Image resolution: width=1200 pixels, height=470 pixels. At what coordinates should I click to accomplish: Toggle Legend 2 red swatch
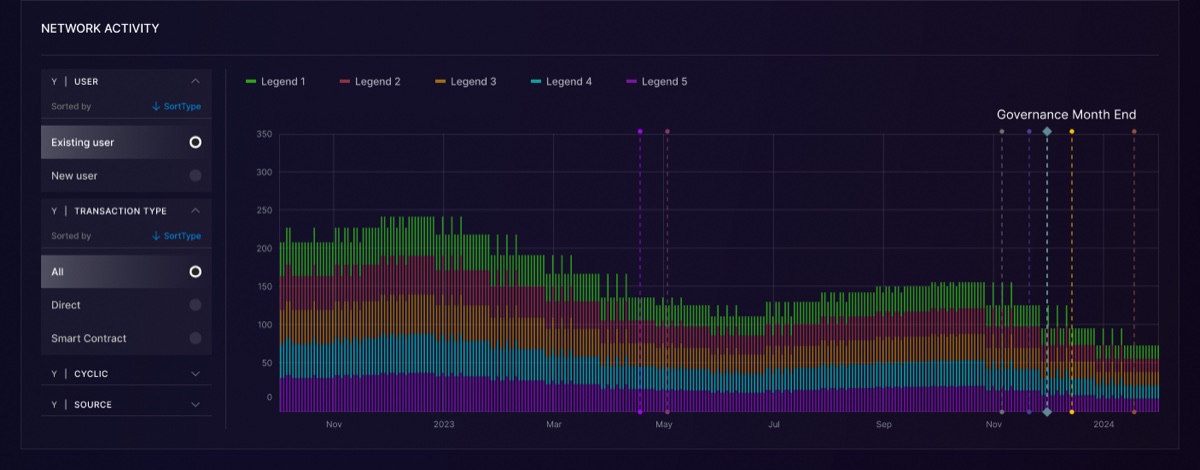coord(345,81)
